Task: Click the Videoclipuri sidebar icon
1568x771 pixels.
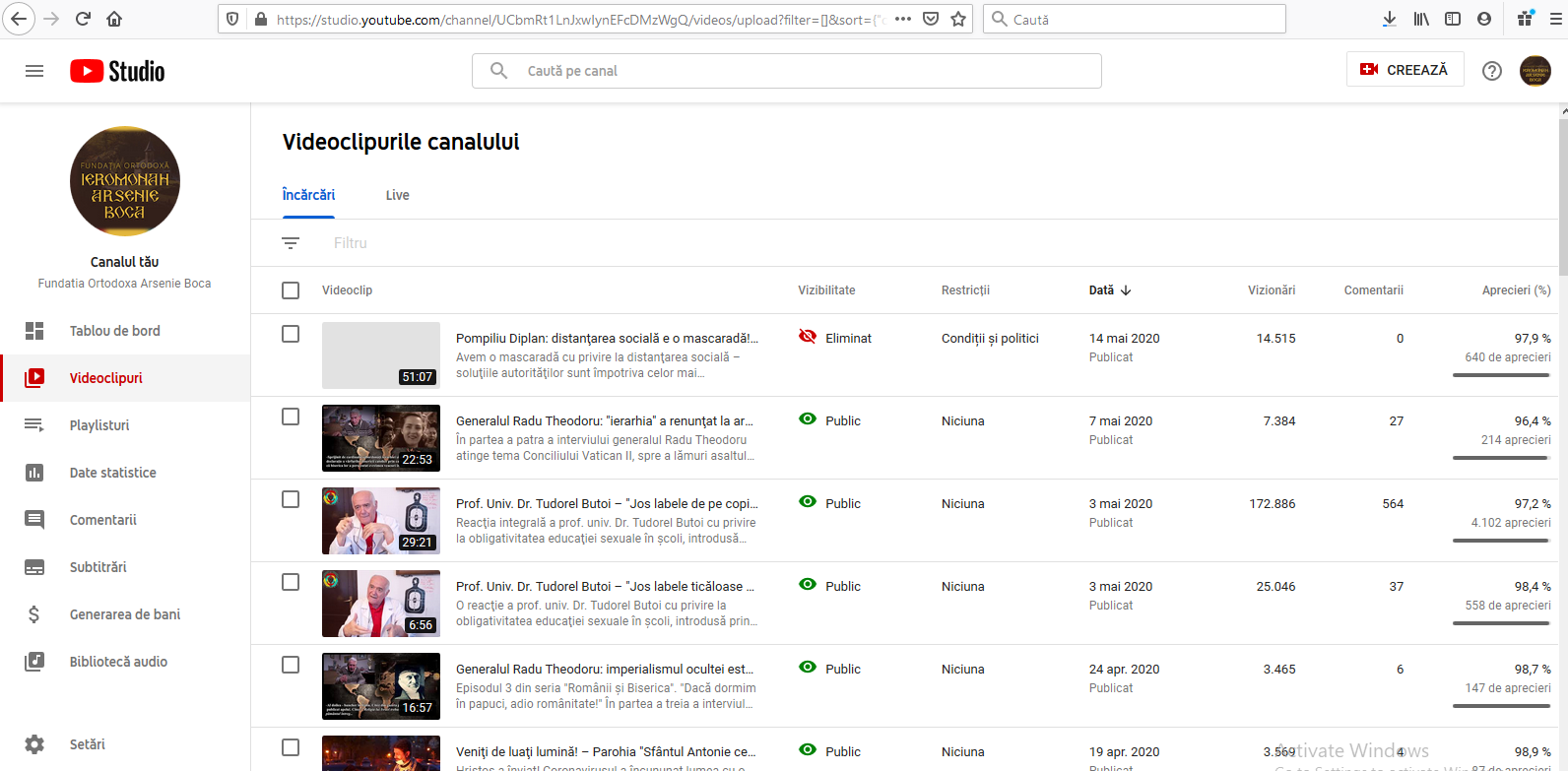Action: pos(34,378)
